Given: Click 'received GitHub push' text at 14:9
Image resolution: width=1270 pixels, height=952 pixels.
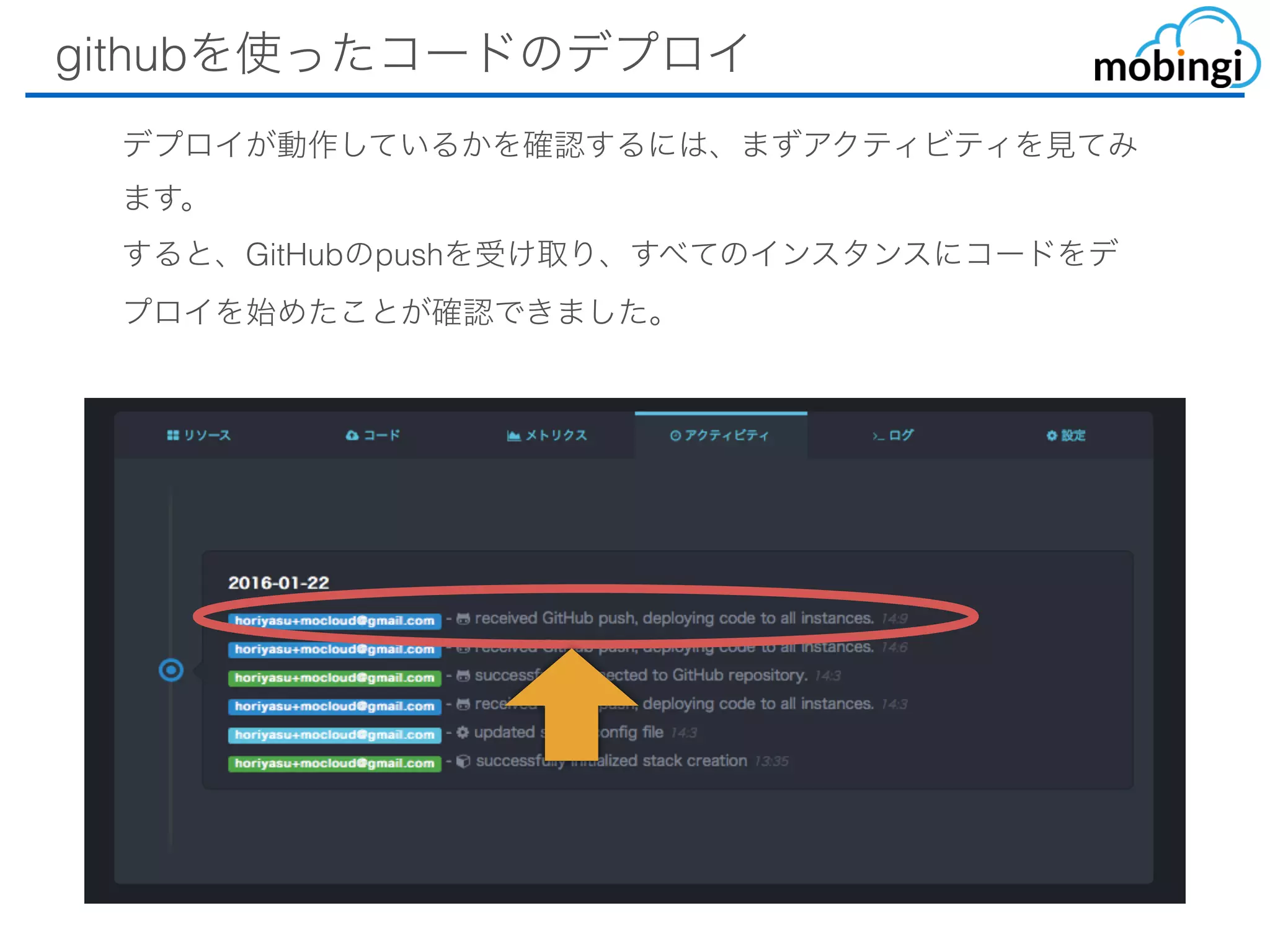Looking at the screenshot, I should coord(556,618).
